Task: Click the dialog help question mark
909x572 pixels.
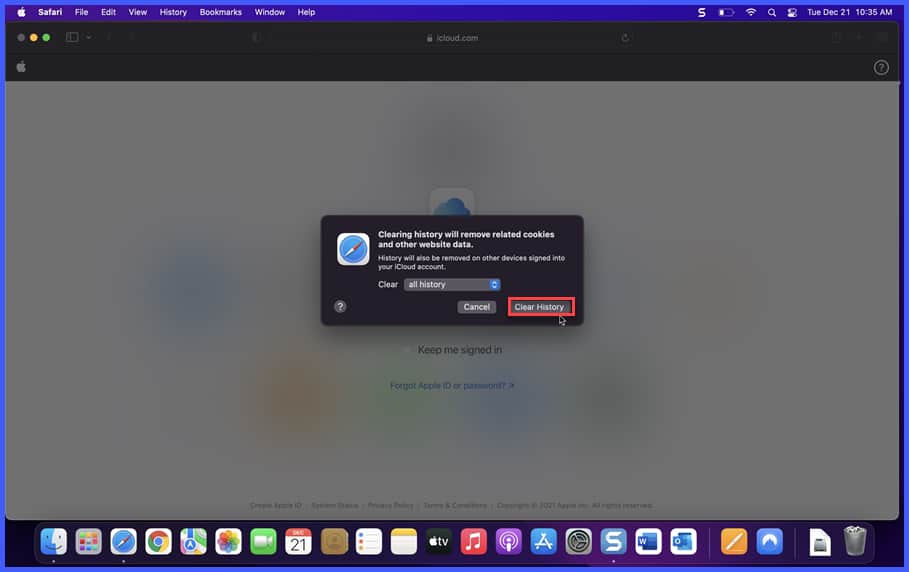Action: tap(340, 307)
